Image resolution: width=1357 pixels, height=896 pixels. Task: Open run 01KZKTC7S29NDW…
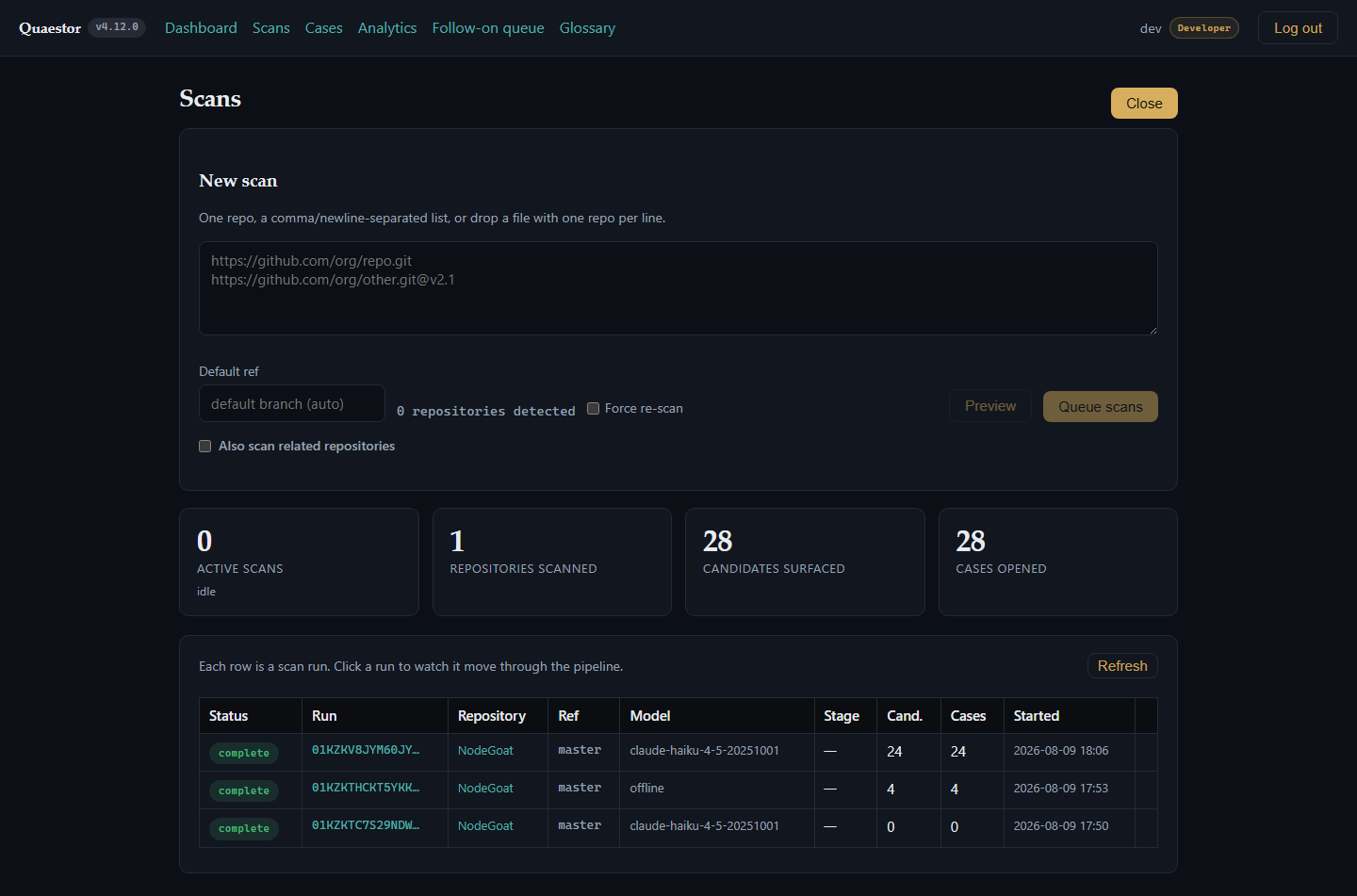(366, 825)
